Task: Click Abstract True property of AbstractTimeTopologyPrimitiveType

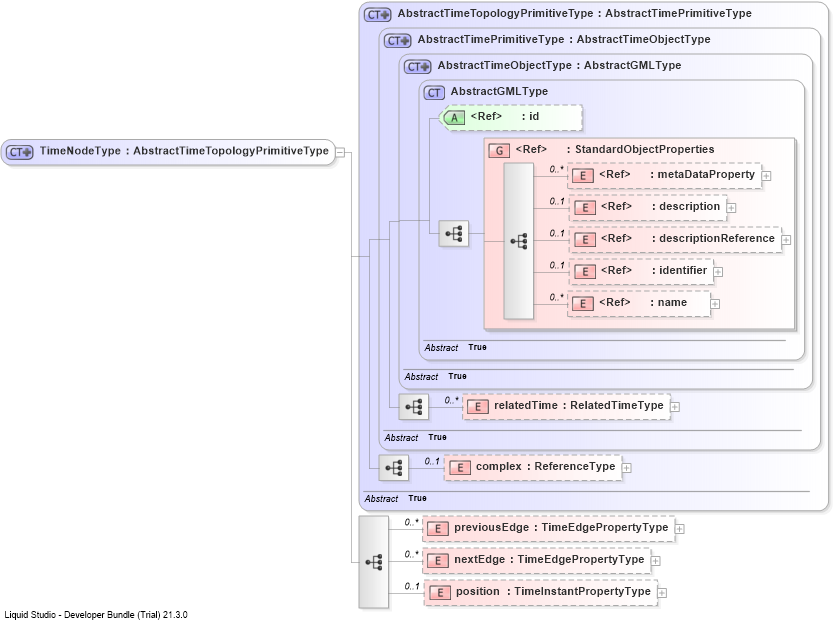Action: pos(395,499)
